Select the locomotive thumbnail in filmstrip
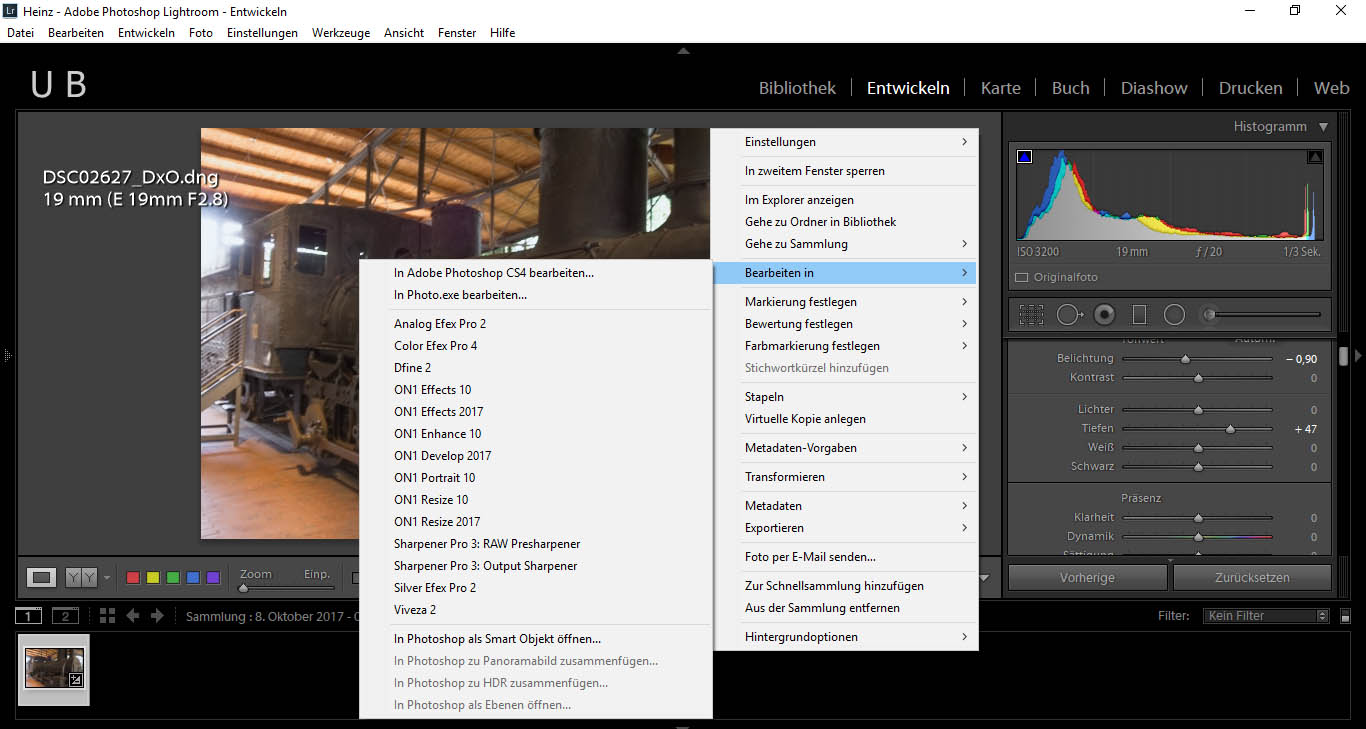 54,668
